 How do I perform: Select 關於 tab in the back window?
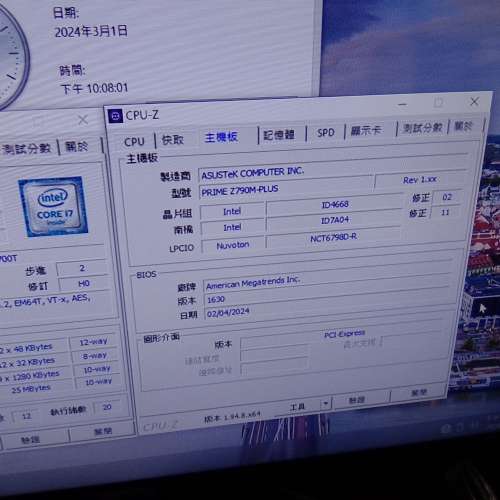(77, 146)
